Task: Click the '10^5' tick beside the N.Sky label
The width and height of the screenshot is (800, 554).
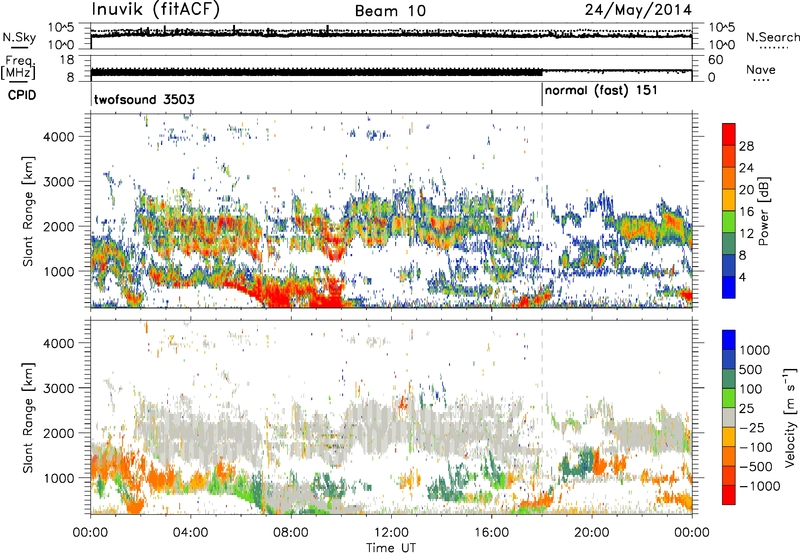Action: (61, 27)
